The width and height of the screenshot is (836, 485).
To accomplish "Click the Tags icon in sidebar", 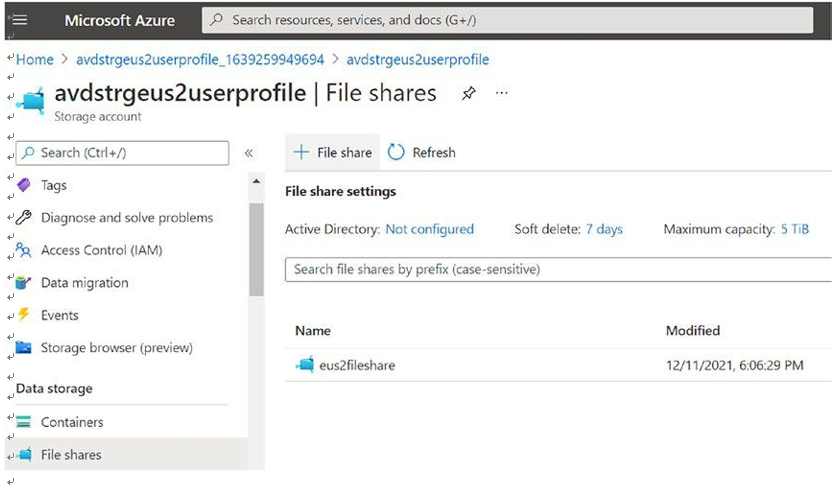I will click(x=23, y=185).
